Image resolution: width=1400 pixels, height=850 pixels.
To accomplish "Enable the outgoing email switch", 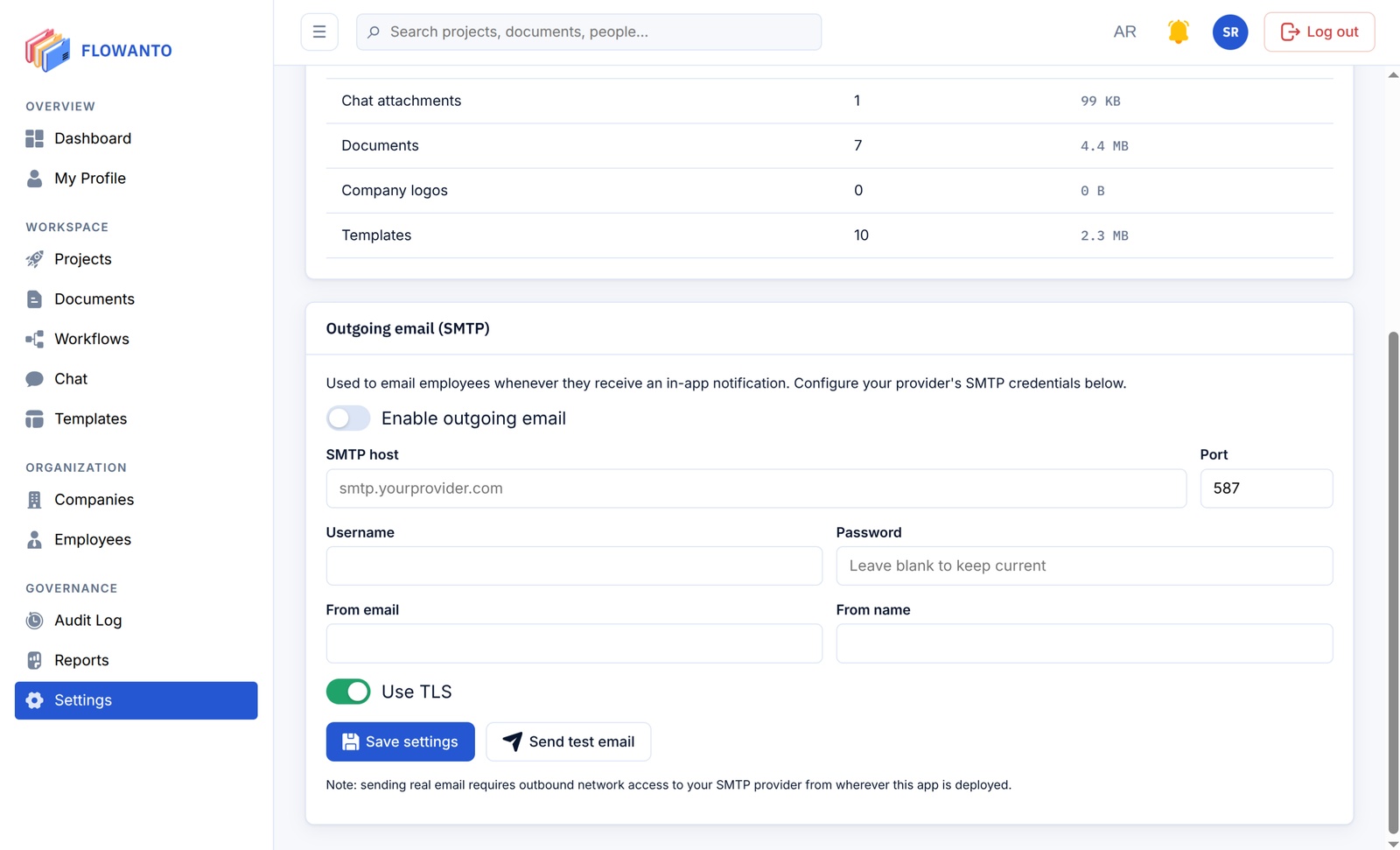I will click(348, 418).
